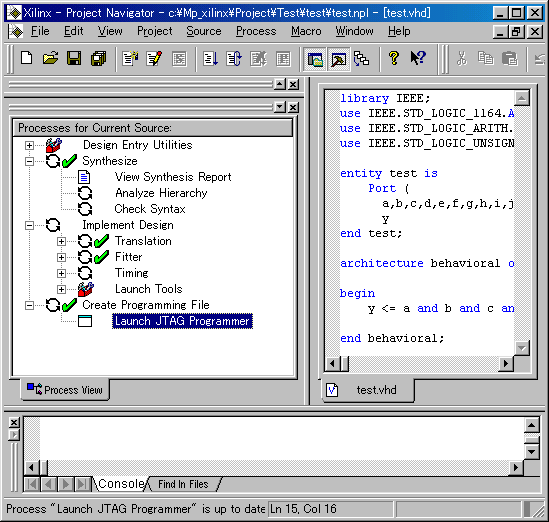
Task: Open the Process menu
Action: click(x=256, y=31)
